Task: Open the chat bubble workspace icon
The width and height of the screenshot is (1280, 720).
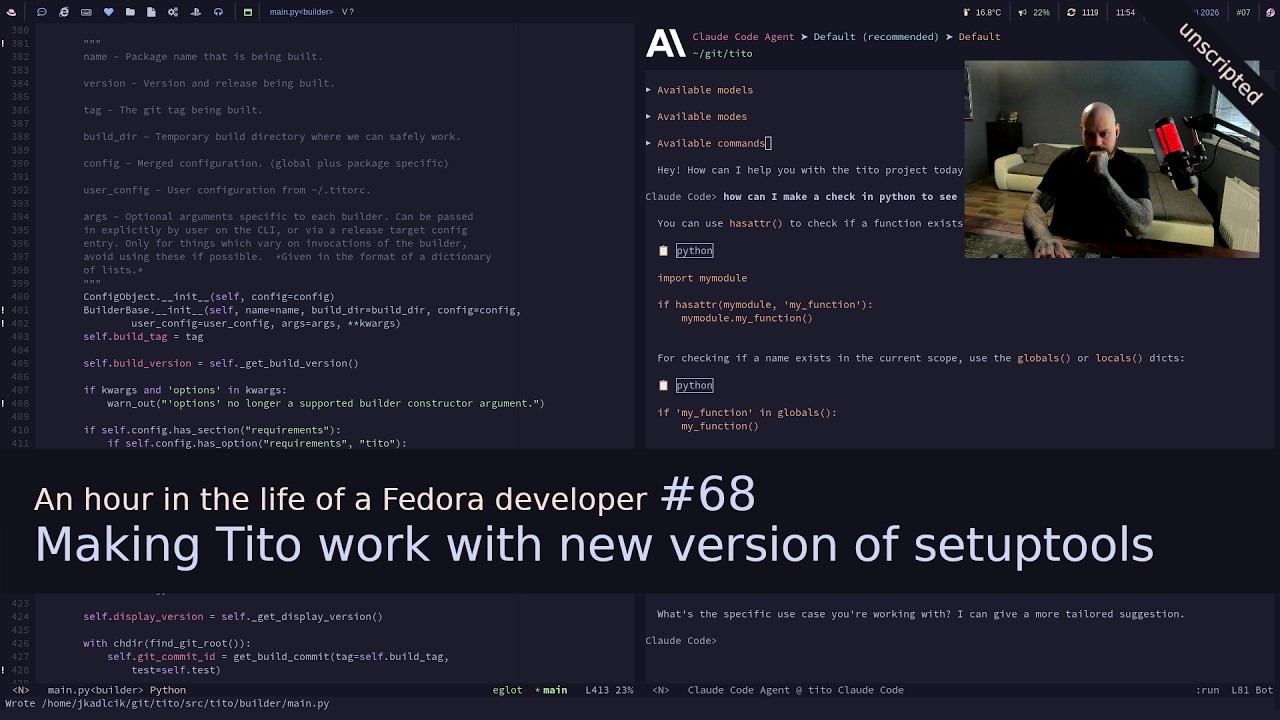Action: pos(42,12)
